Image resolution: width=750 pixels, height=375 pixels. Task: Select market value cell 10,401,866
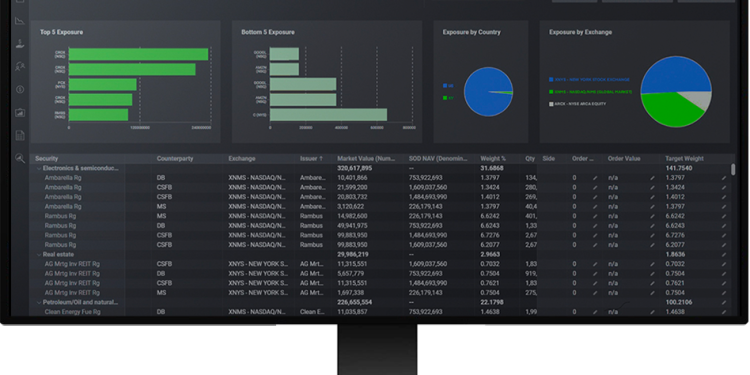click(x=353, y=178)
